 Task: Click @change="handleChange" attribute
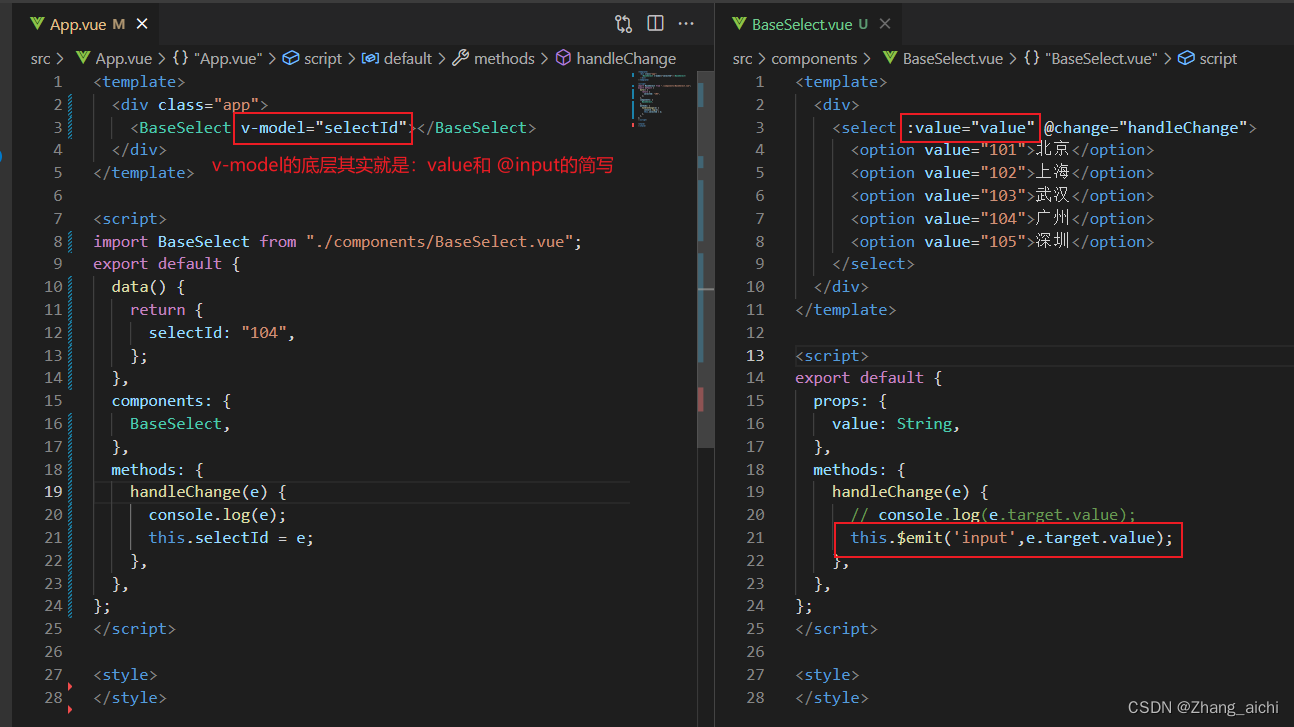click(x=1146, y=127)
